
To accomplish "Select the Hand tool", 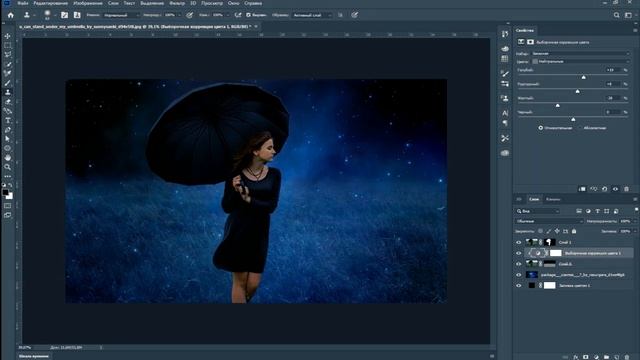I will [x=7, y=158].
